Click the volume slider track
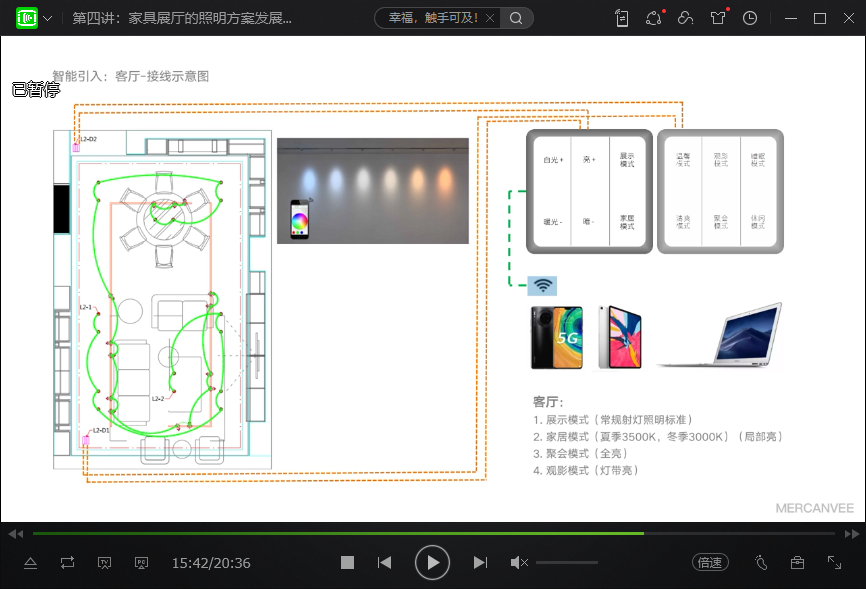 click(x=566, y=563)
